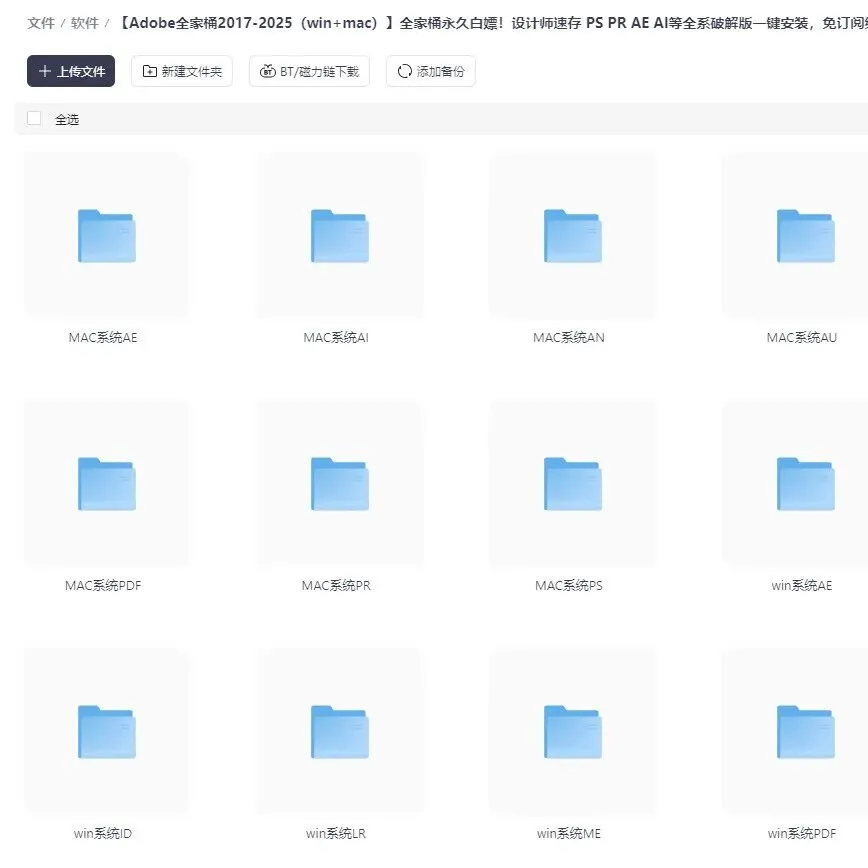The width and height of the screenshot is (868, 868).
Task: Click the MAC系统PS folder name
Action: pyautogui.click(x=569, y=585)
